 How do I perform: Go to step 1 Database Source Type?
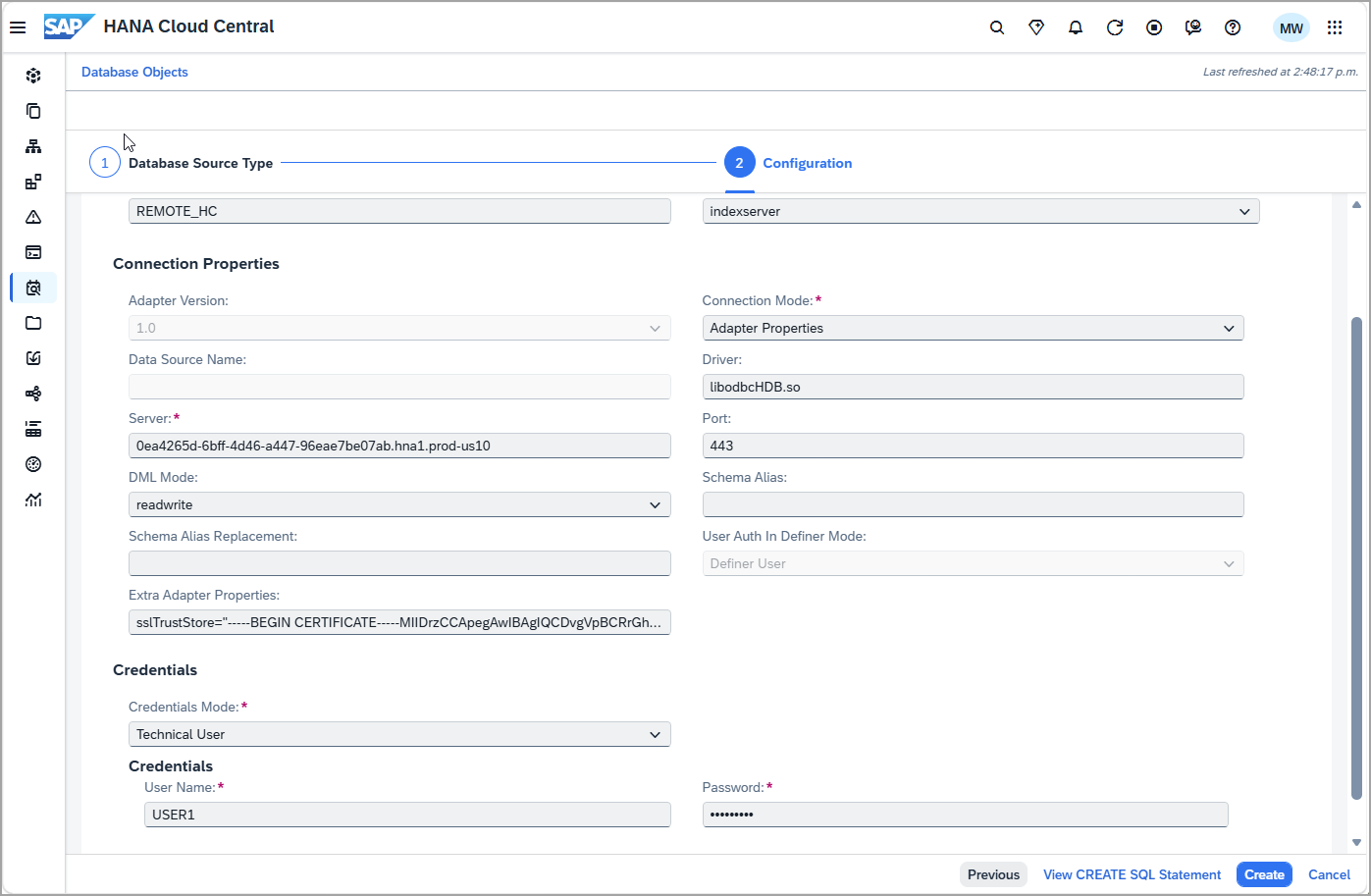[182, 163]
